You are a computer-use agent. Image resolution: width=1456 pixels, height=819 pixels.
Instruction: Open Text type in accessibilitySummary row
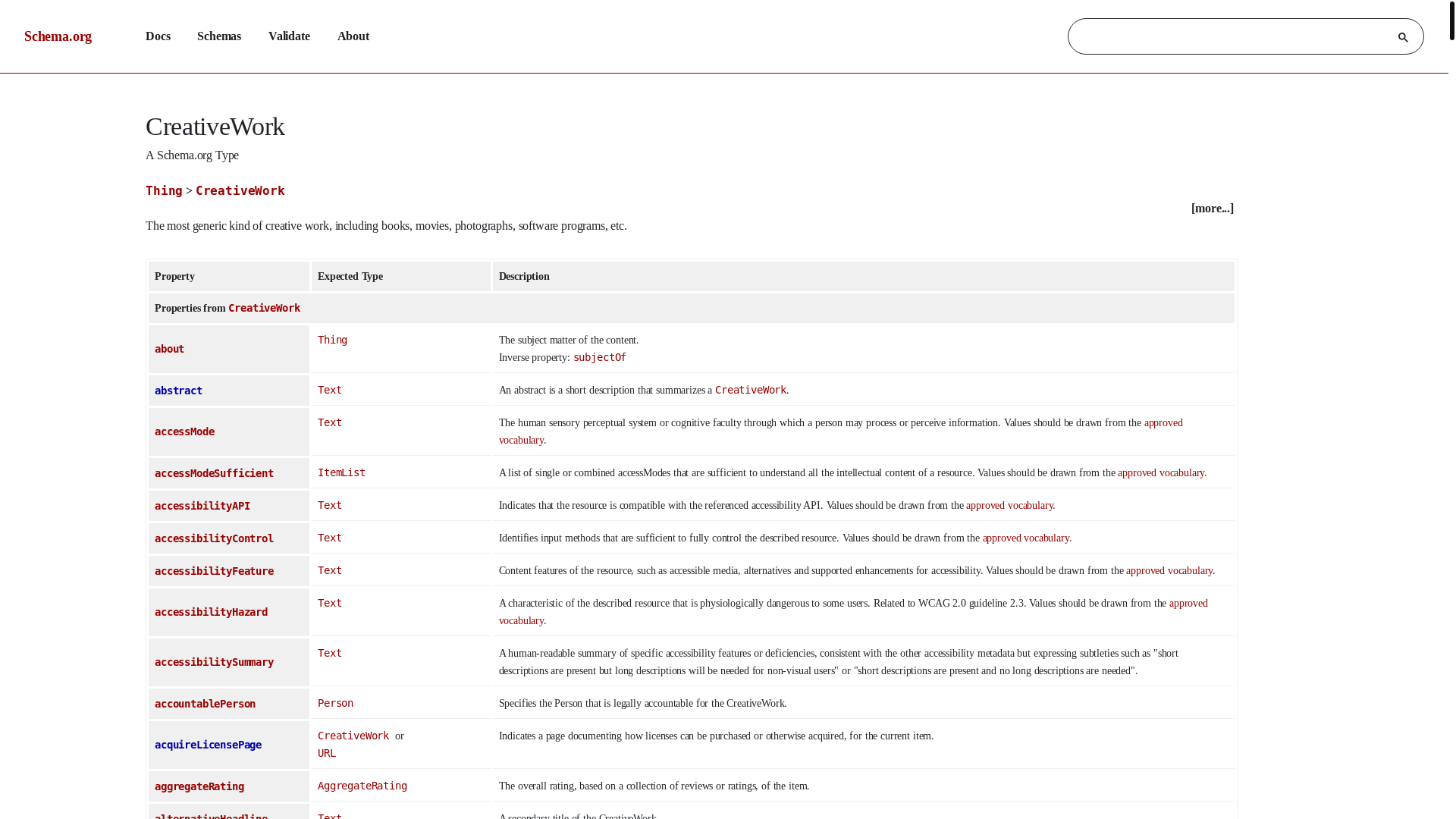tap(330, 653)
